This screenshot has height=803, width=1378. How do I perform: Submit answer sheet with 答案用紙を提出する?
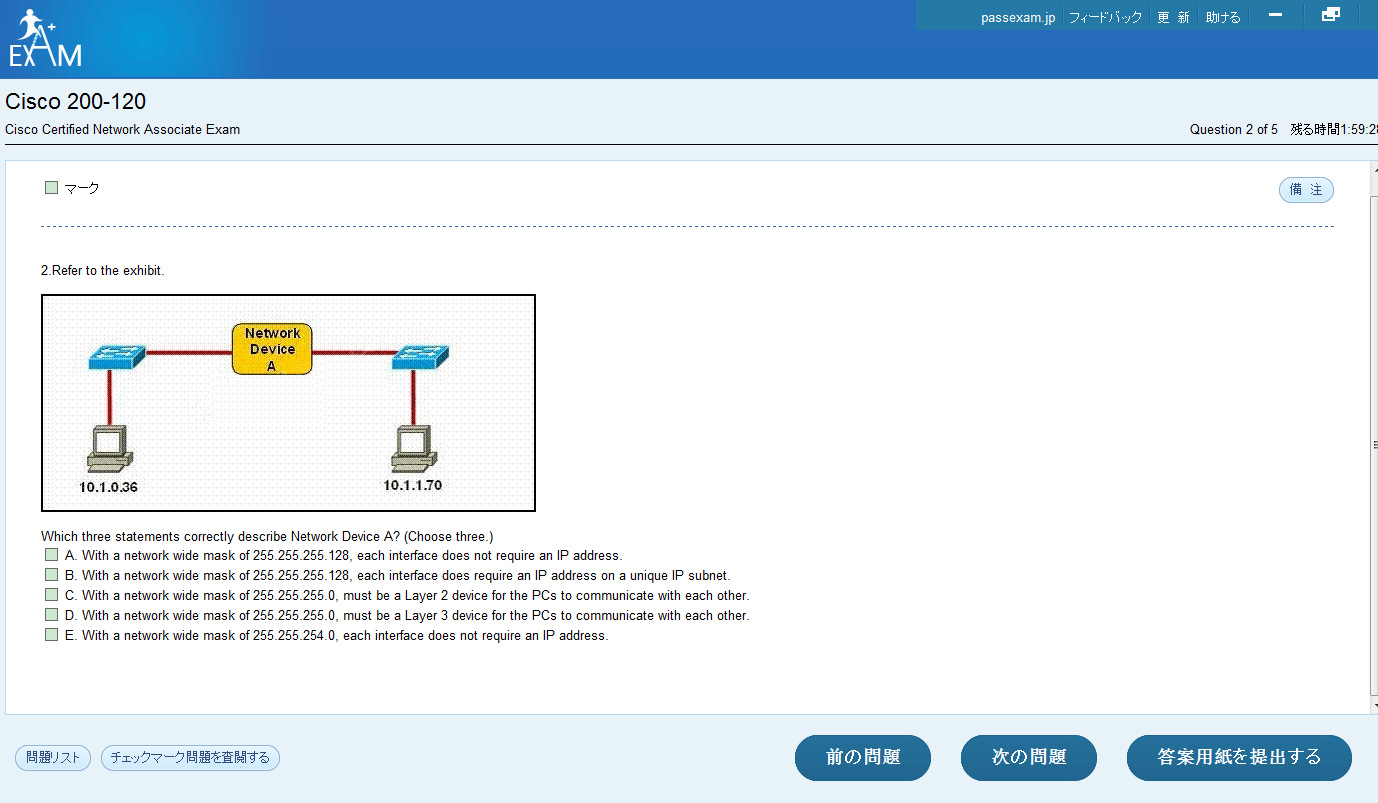click(1239, 758)
